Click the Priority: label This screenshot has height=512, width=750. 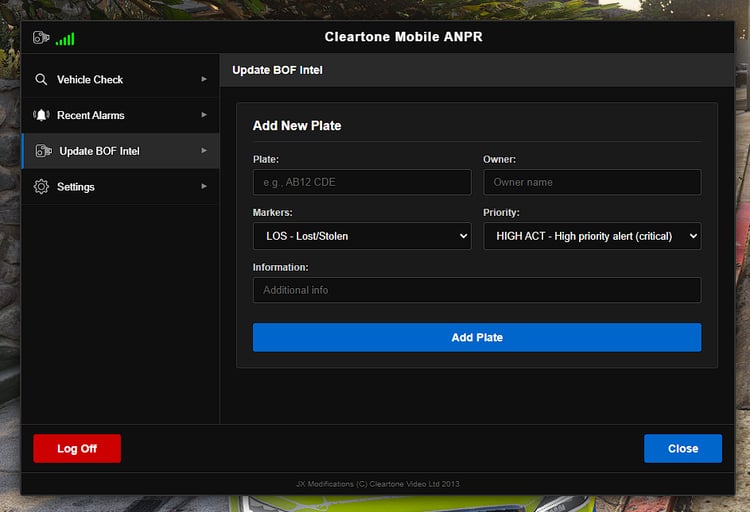pos(501,212)
